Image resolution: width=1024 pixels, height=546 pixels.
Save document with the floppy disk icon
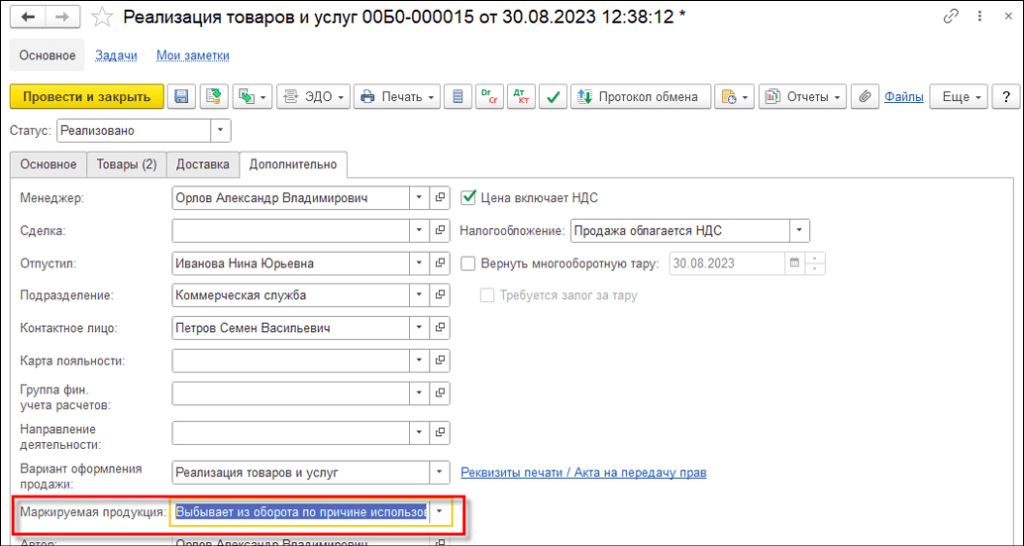point(182,97)
